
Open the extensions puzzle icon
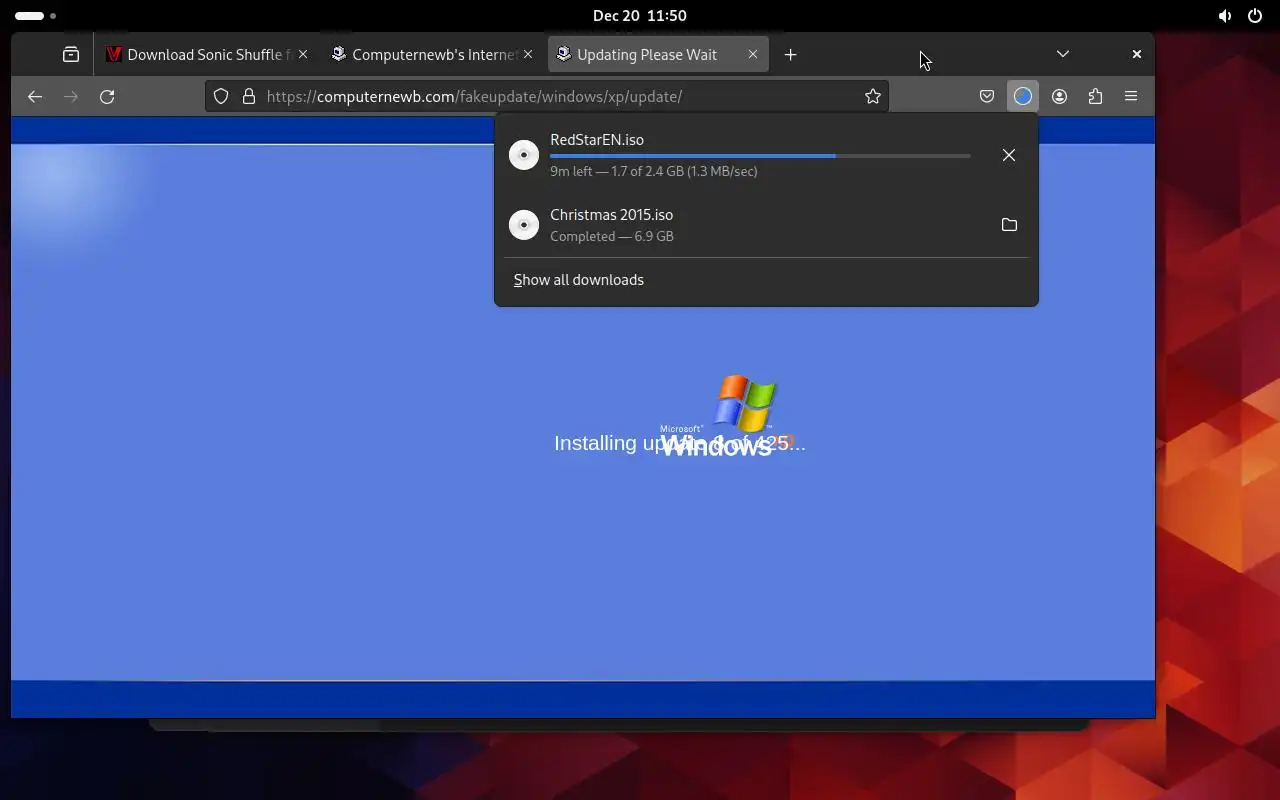click(1095, 97)
